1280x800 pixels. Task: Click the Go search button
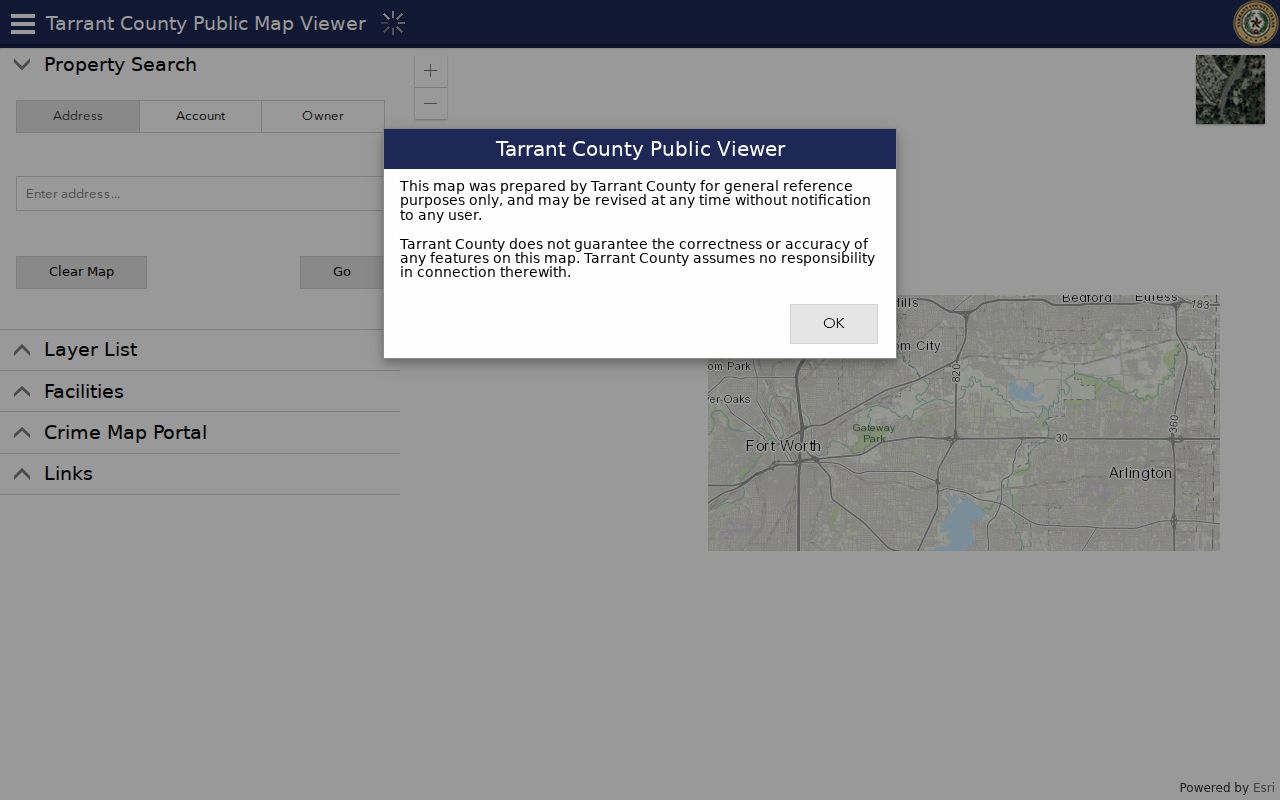pos(342,272)
